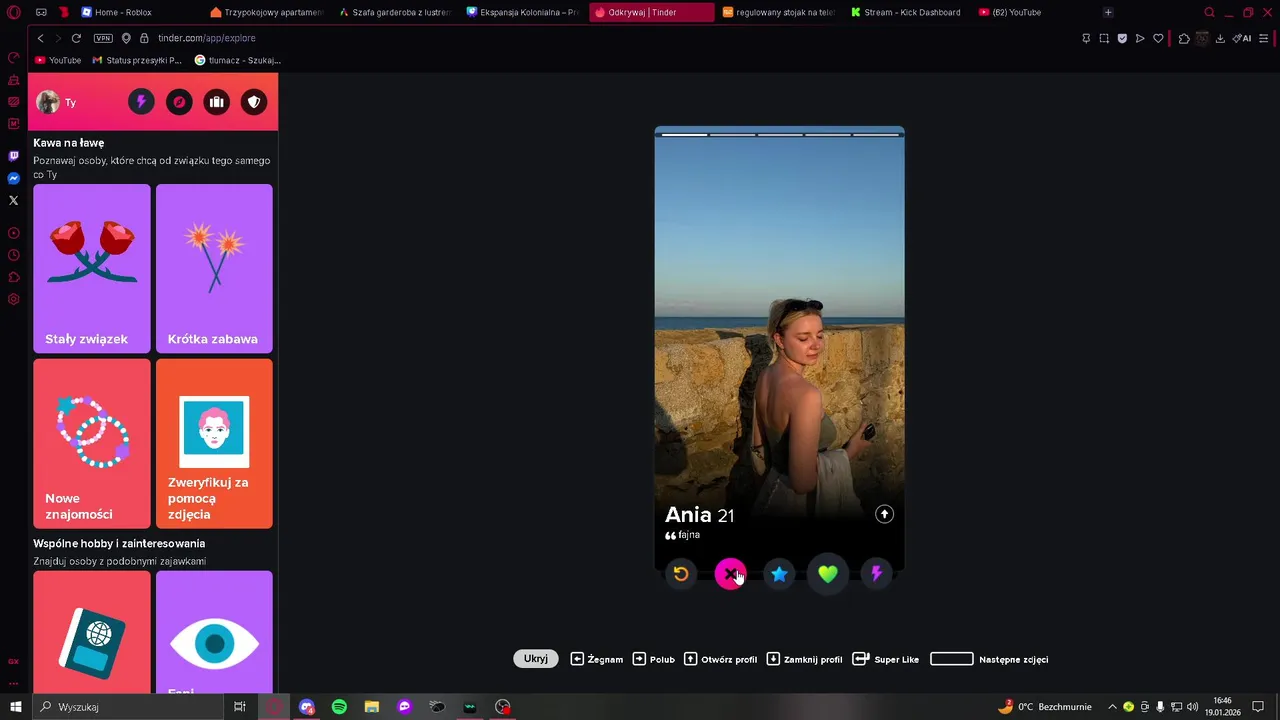Click the Zamknij profil shortcut
Image resolution: width=1280 pixels, height=720 pixels.
[x=805, y=659]
